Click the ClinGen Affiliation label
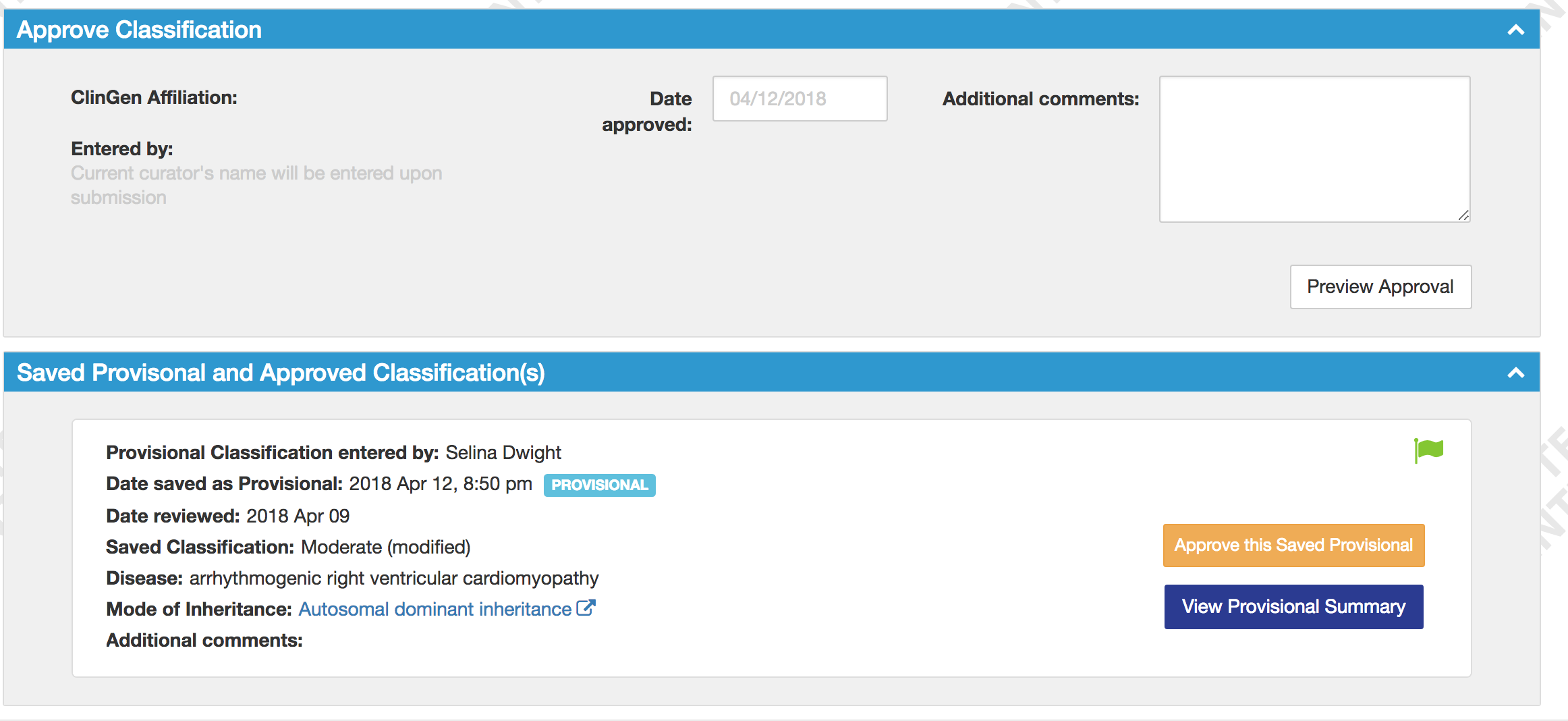This screenshot has width=1568, height=721. point(154,97)
